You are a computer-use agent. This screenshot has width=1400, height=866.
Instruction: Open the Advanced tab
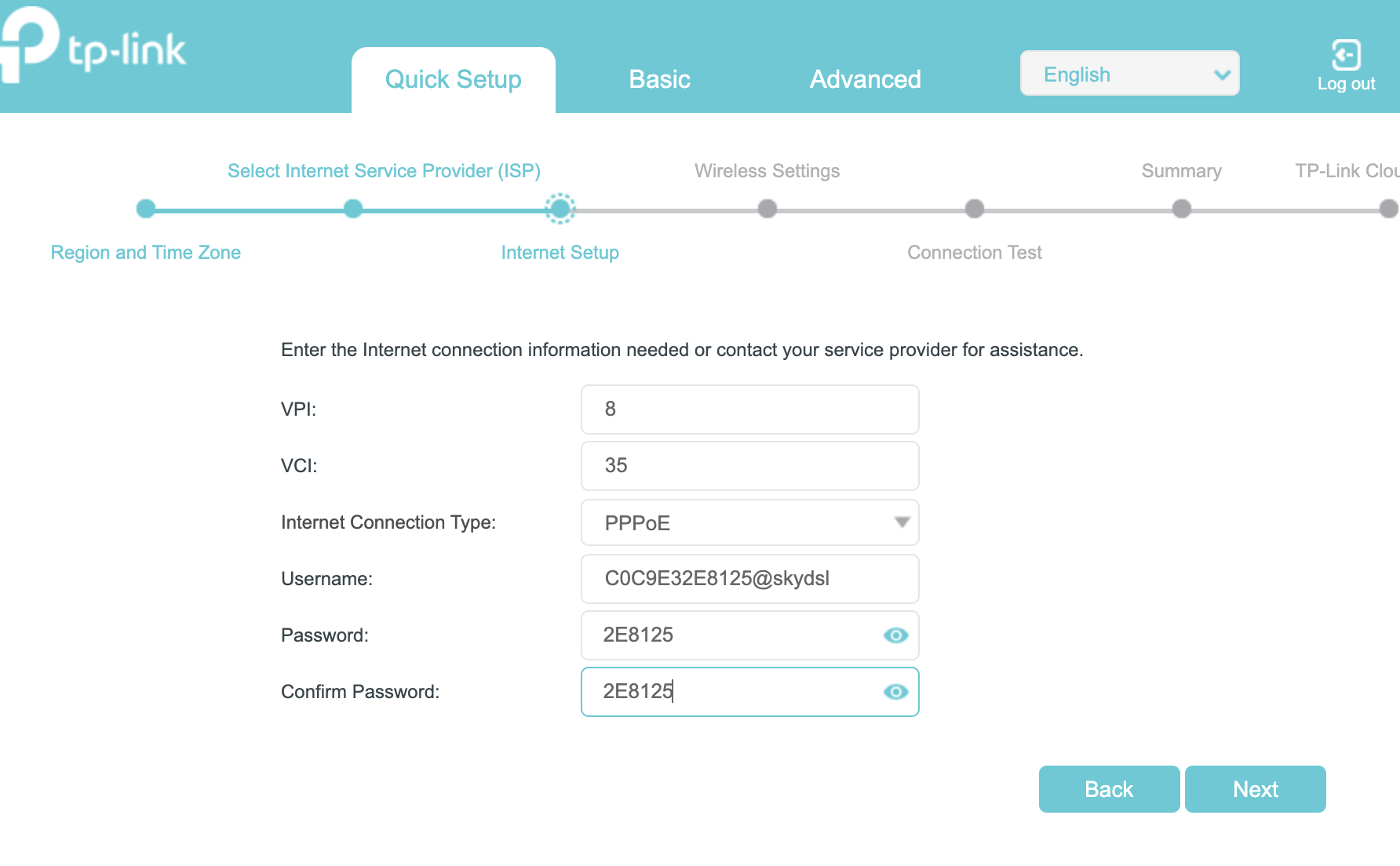pos(866,78)
